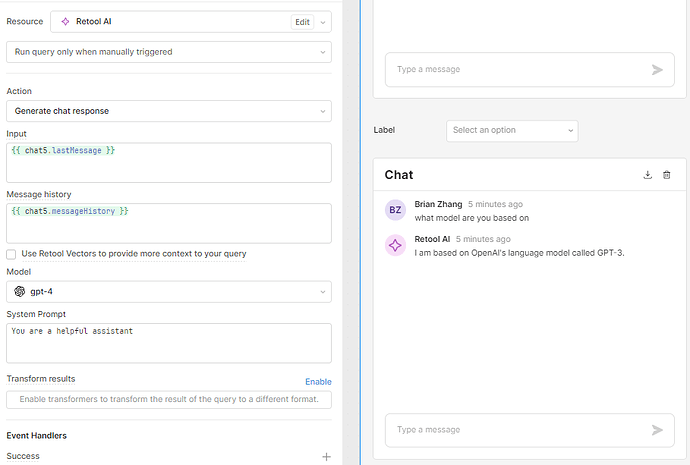Click Edit button for the resource
Image resolution: width=690 pixels, height=465 pixels.
(x=302, y=22)
